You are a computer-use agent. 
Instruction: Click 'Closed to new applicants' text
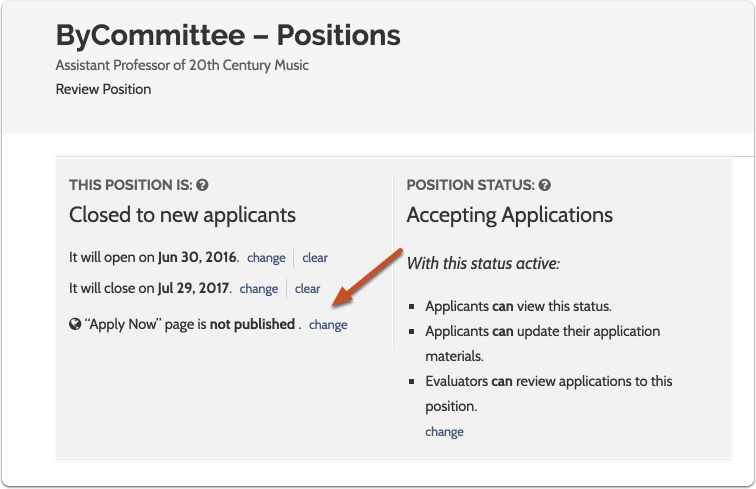pyautogui.click(x=182, y=215)
